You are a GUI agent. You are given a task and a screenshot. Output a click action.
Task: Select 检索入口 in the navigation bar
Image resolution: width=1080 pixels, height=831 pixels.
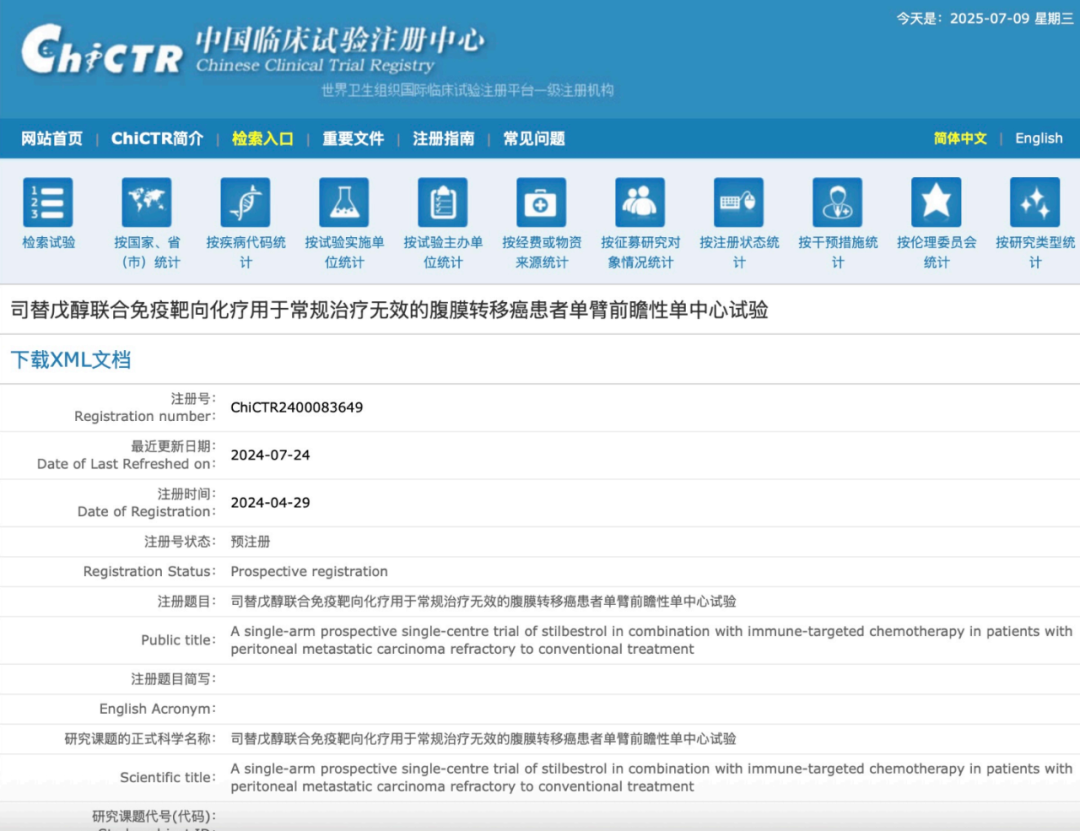(x=263, y=139)
